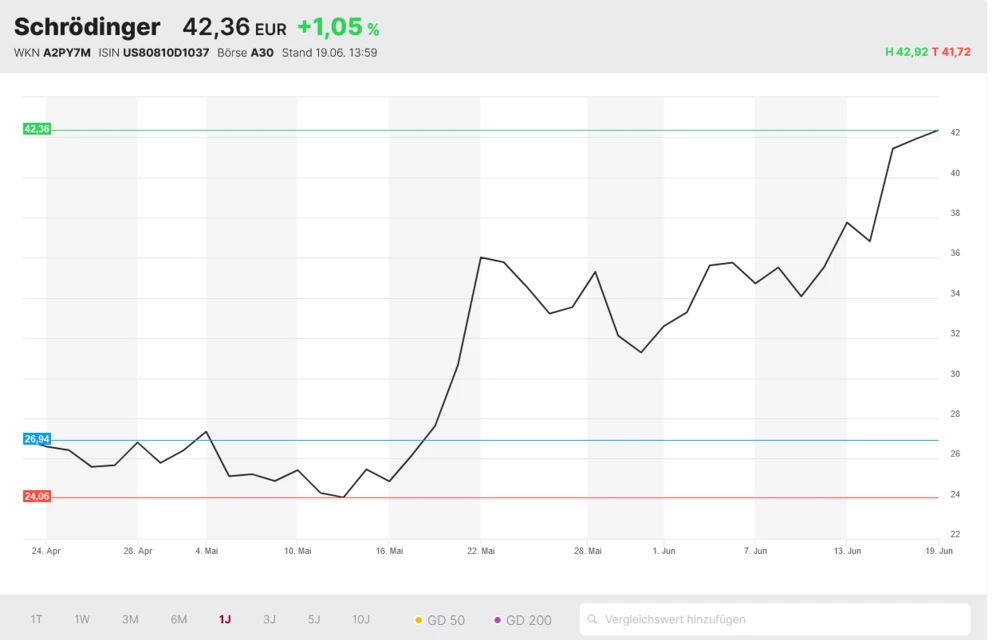Select the active 1J range

coord(225,620)
